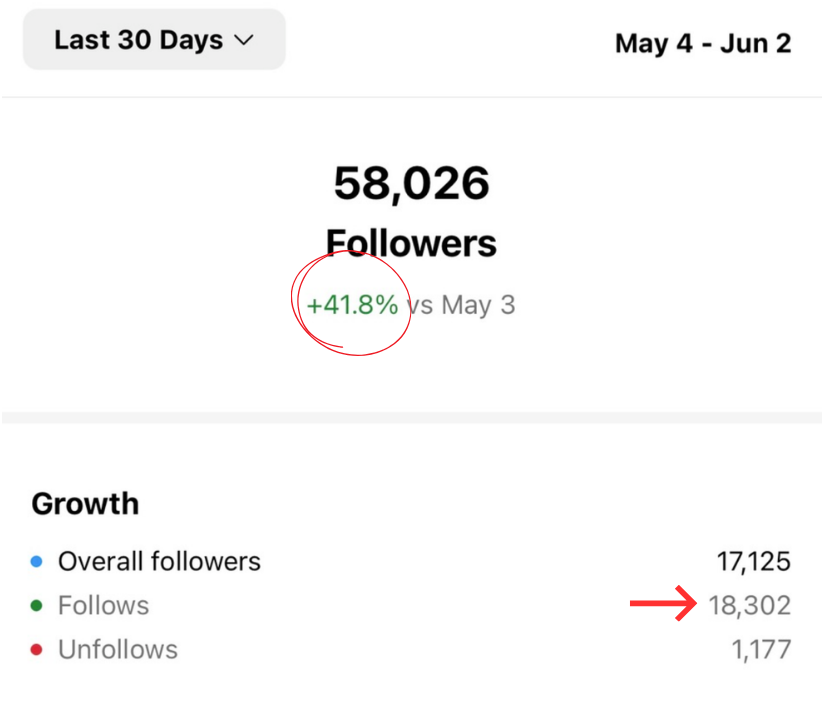The width and height of the screenshot is (823, 715).
Task: Select the May 4 - Jun 2 date range
Action: click(x=702, y=43)
